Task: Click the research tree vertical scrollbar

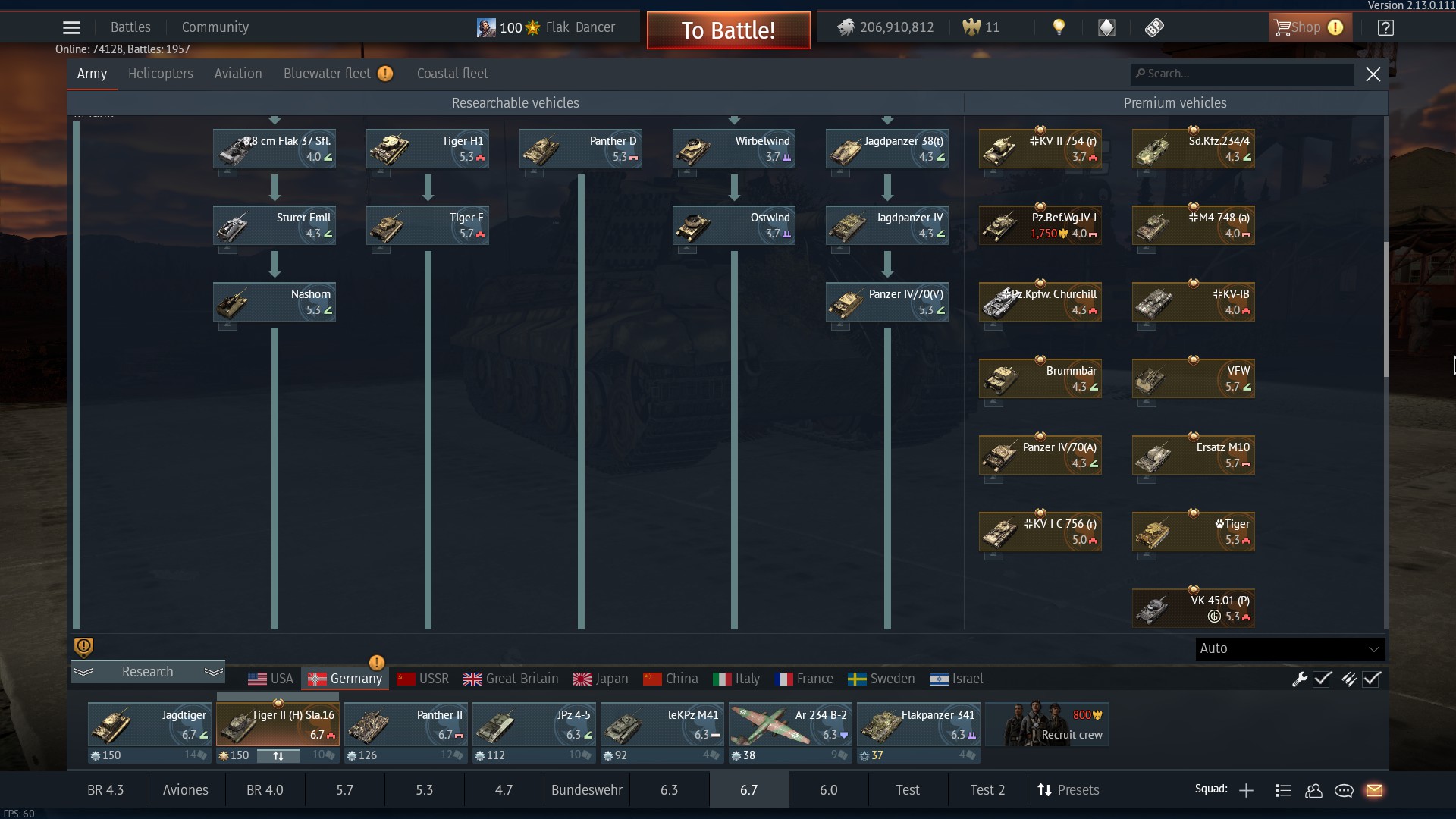Action: [1386, 309]
